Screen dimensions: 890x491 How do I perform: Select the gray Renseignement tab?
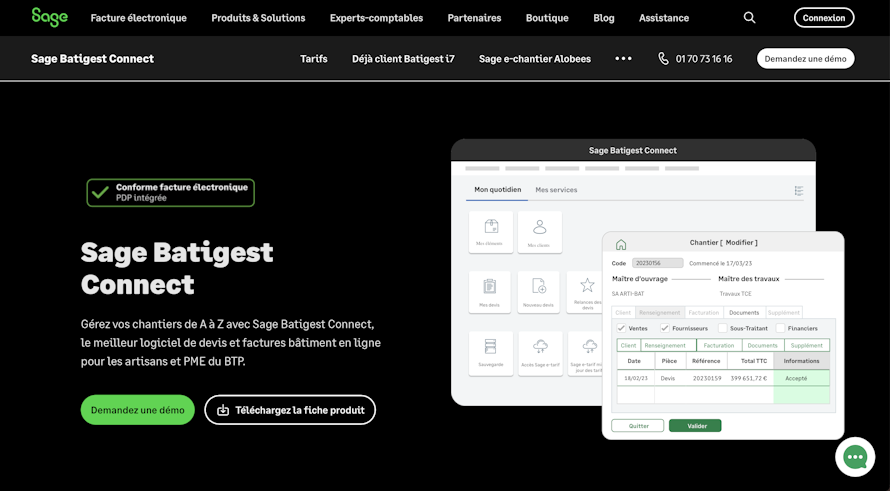(660, 313)
